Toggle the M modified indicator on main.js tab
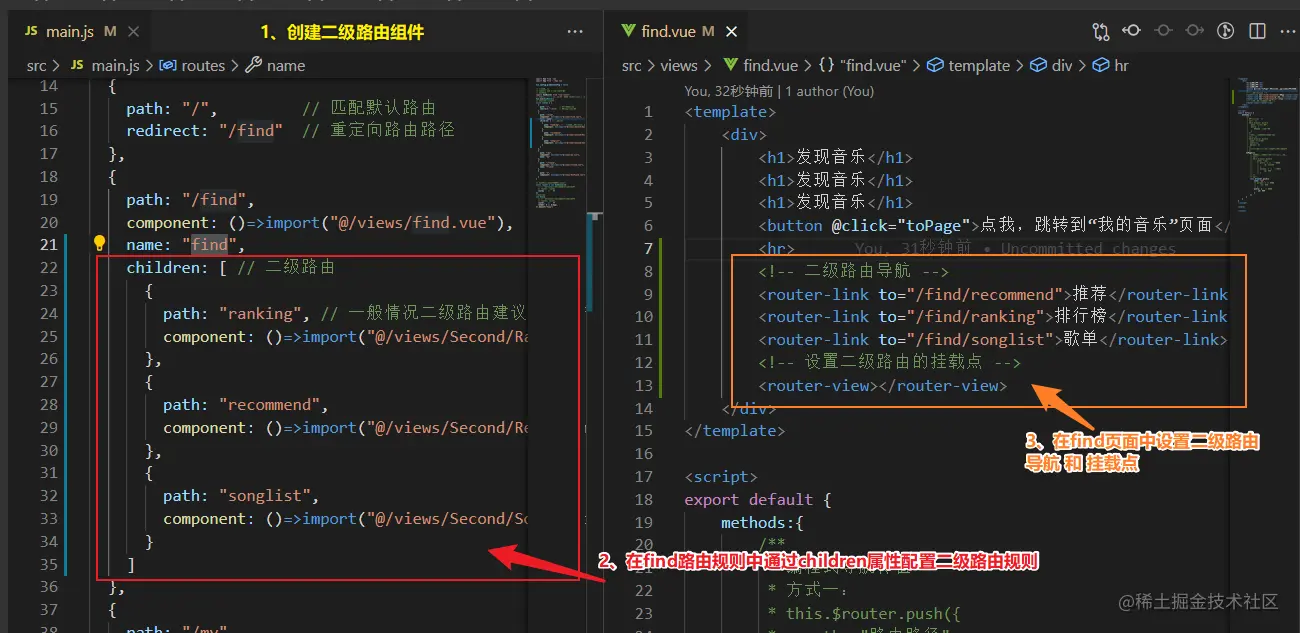This screenshot has width=1300, height=633. (x=110, y=30)
